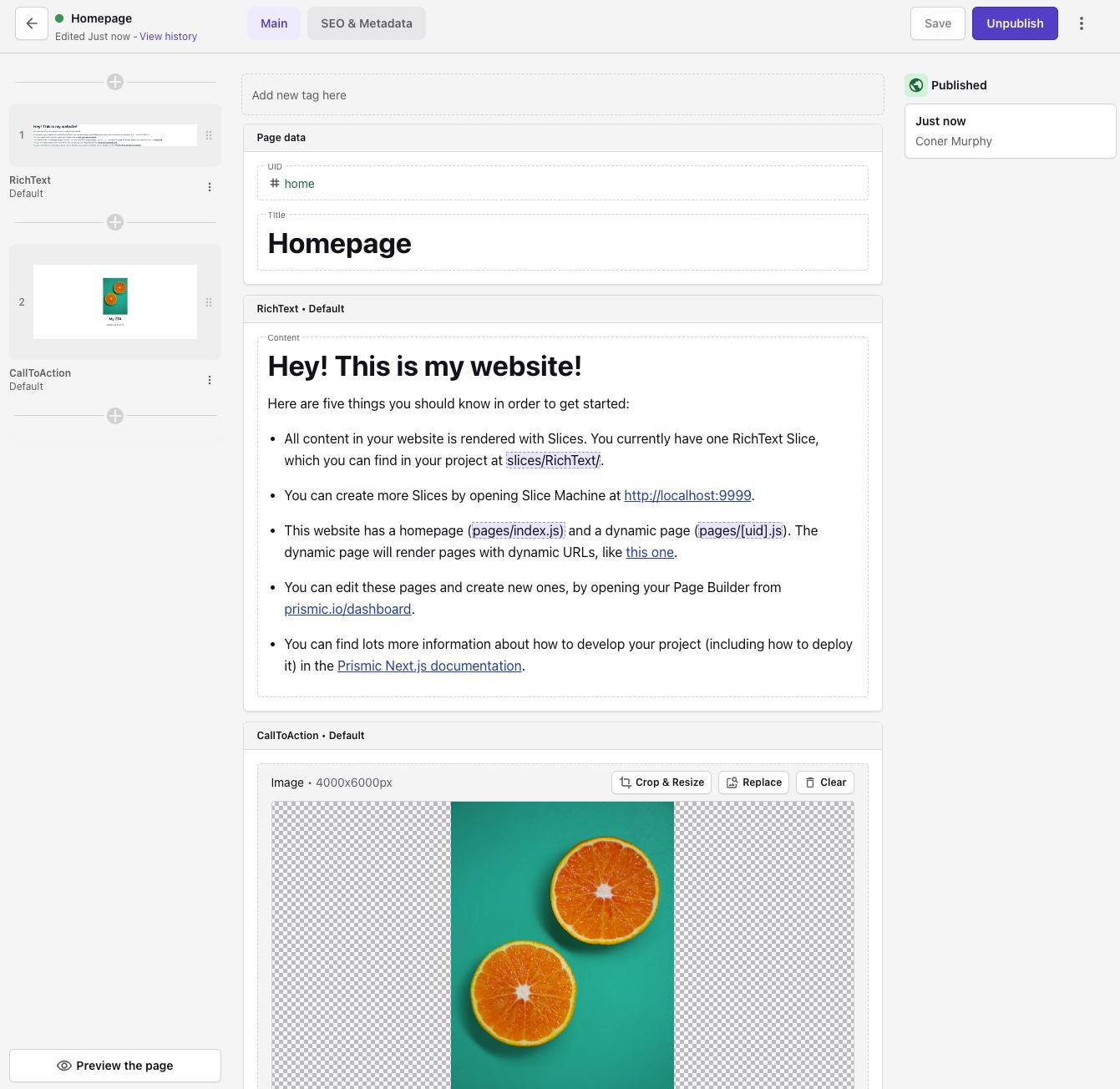
Task: Select the CallToAction slice thumbnail
Action: [x=115, y=301]
